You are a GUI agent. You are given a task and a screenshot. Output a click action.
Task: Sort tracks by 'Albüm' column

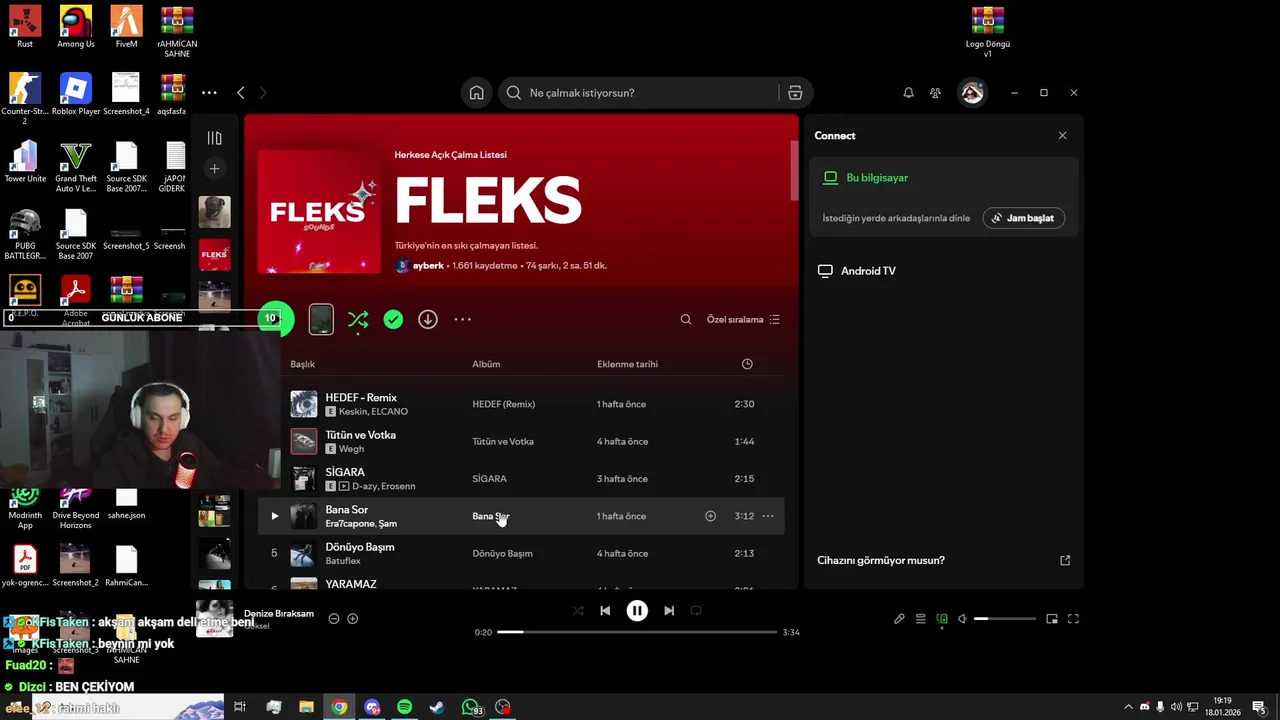click(486, 364)
